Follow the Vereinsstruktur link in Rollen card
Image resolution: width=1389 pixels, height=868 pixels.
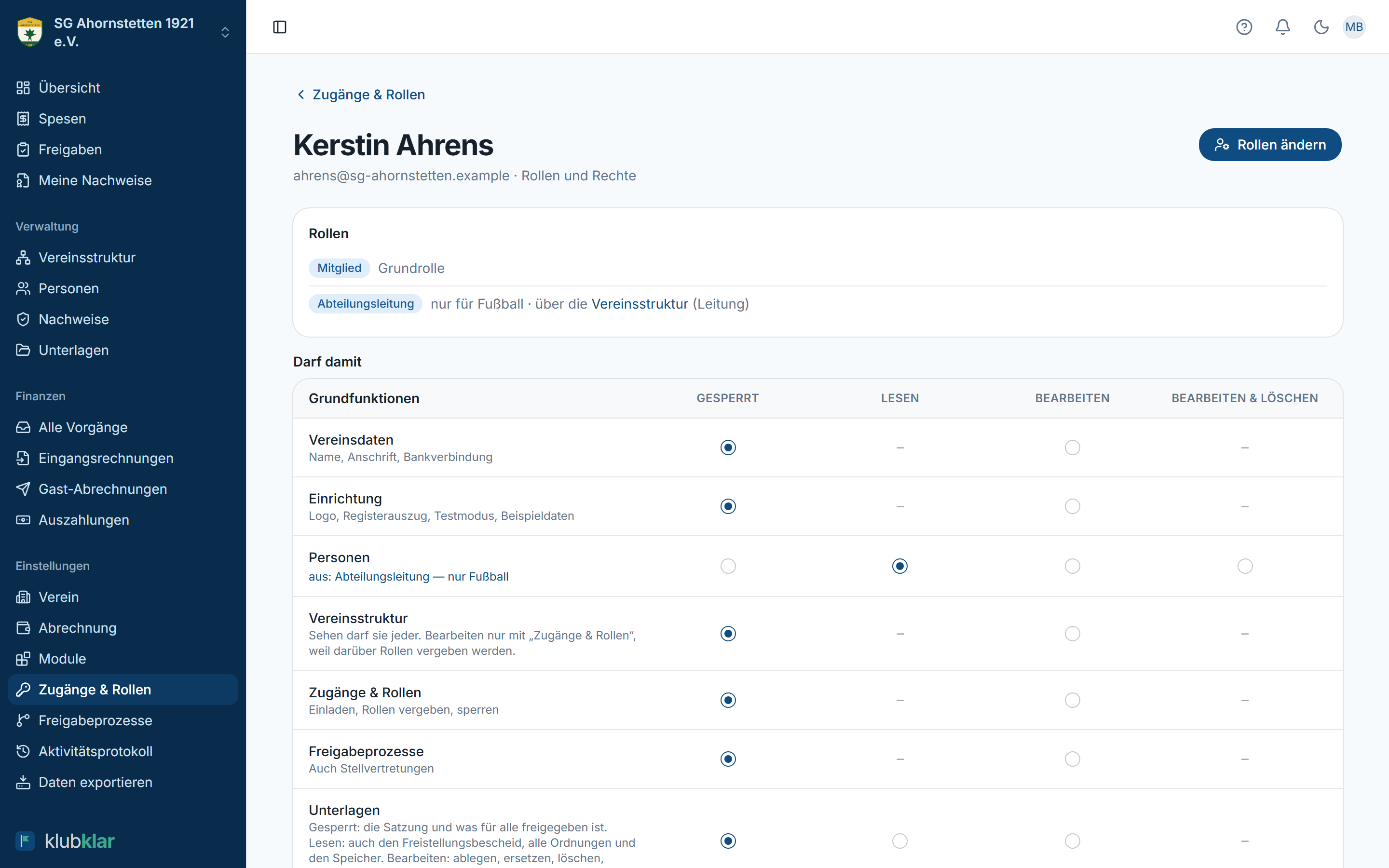[640, 304]
